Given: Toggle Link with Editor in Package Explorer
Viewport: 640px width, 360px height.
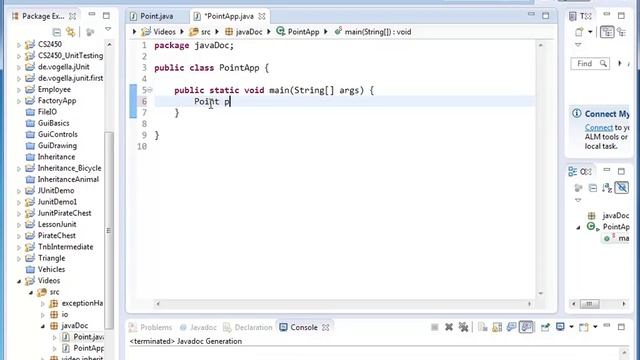Looking at the screenshot, I should 71,32.
